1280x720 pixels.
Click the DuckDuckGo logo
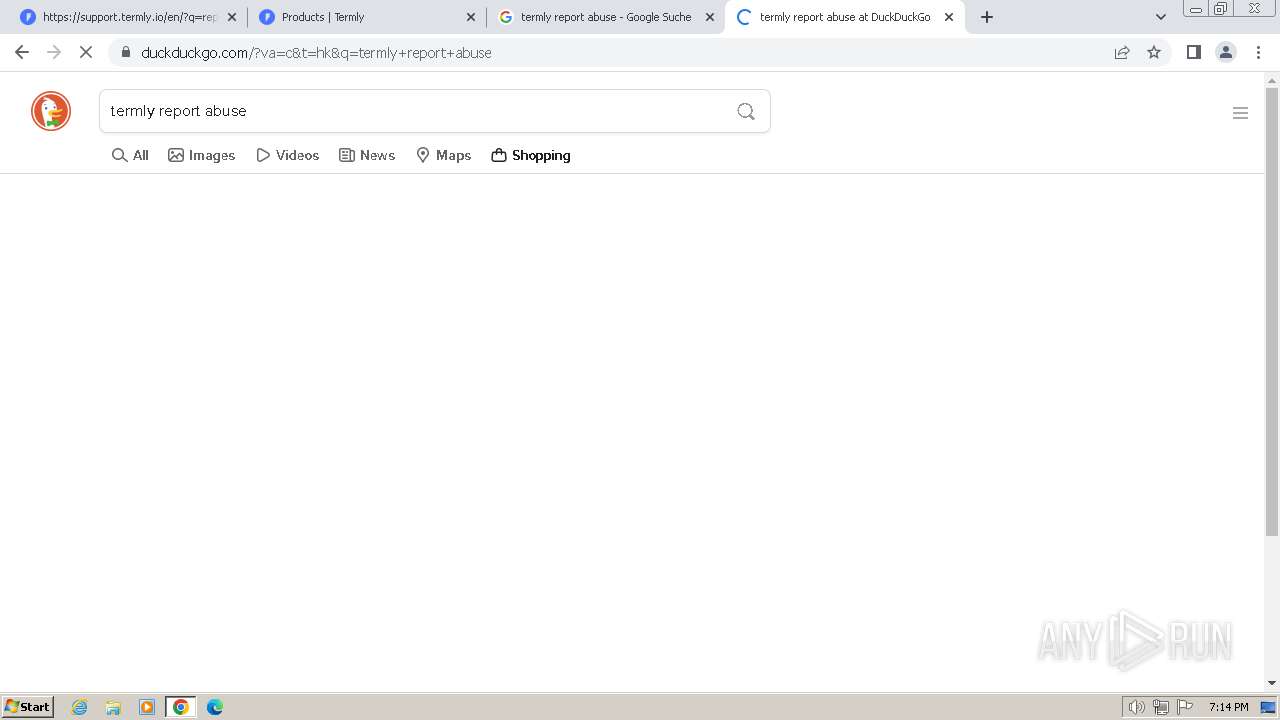(51, 111)
